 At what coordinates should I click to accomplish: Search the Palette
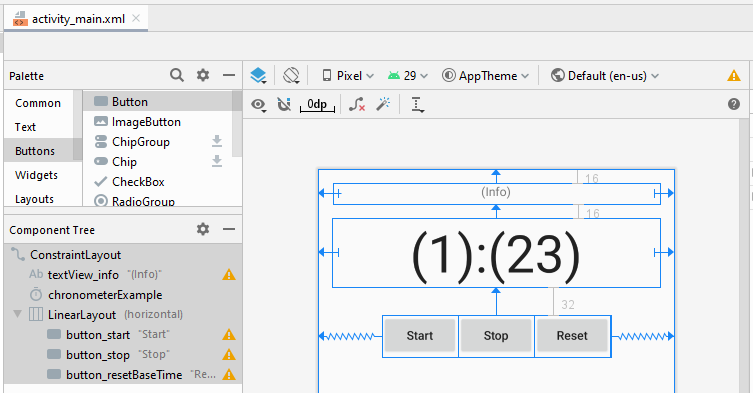pyautogui.click(x=177, y=75)
